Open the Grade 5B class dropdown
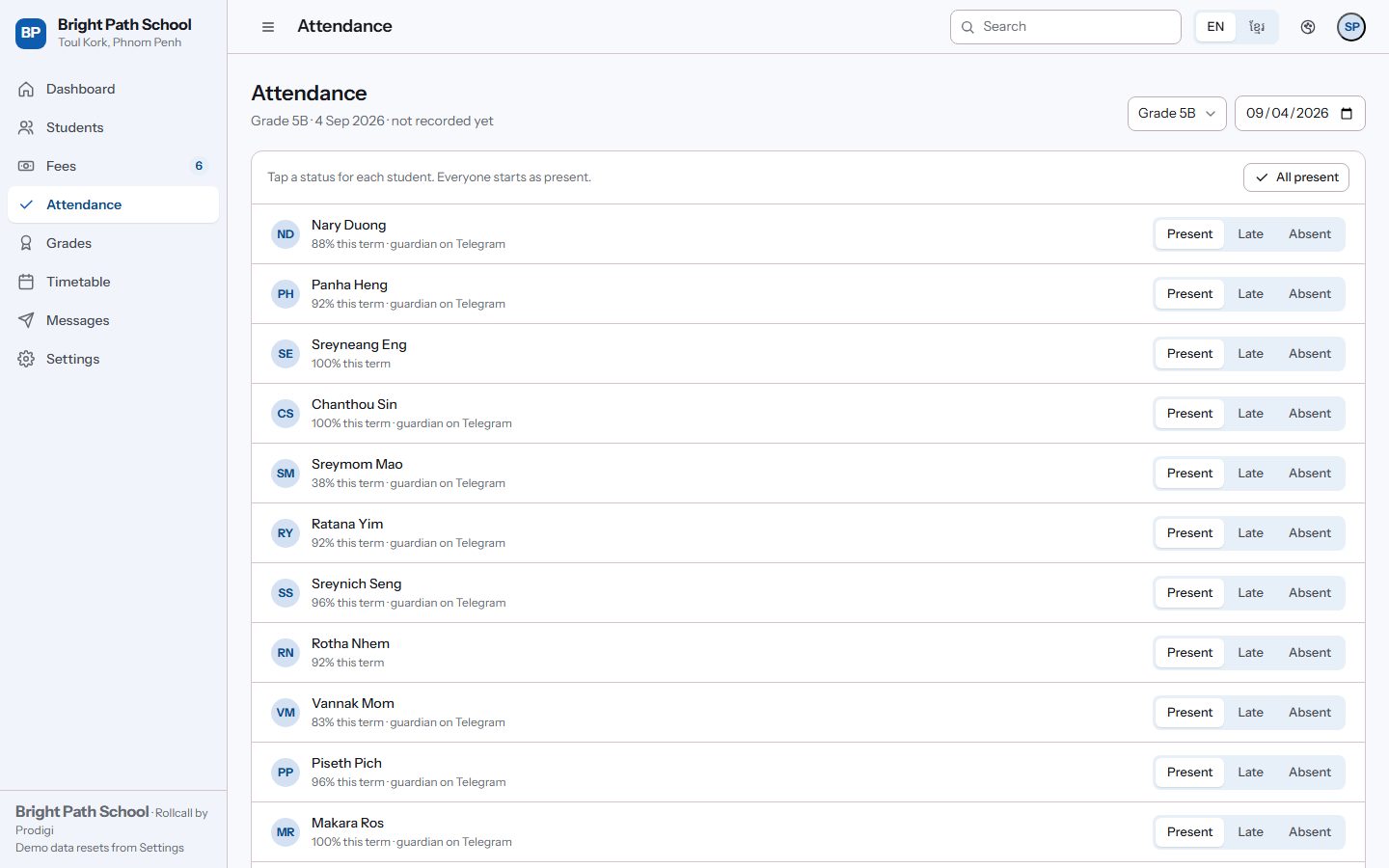 1177,114
